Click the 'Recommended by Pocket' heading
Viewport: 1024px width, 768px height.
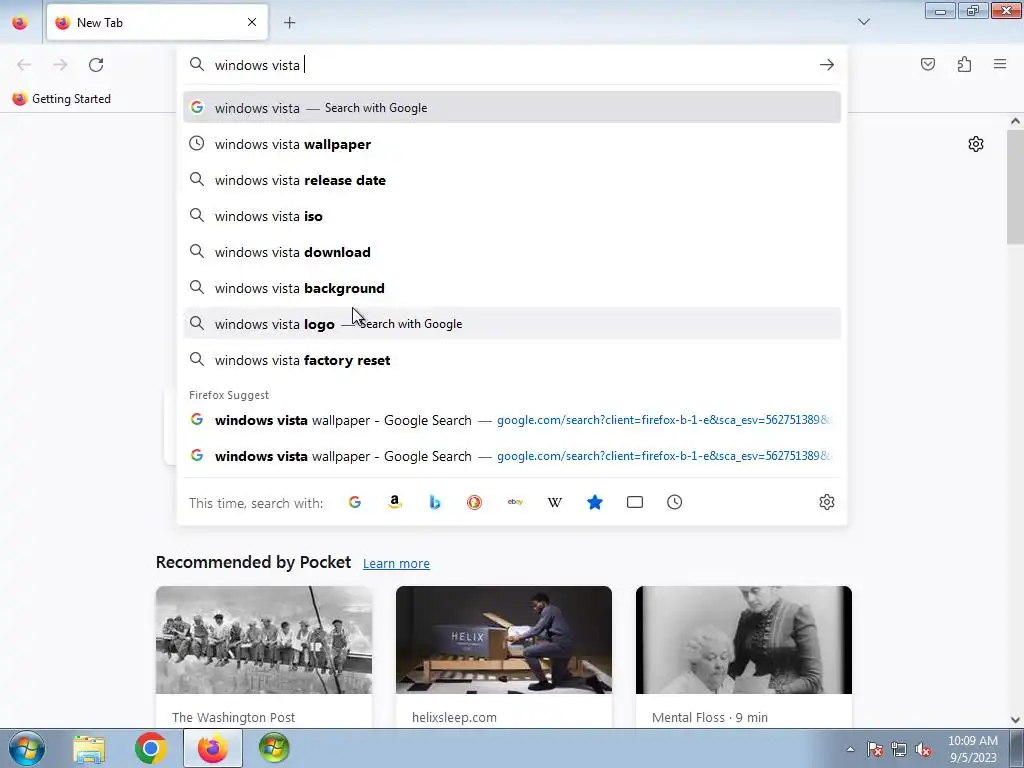253,562
